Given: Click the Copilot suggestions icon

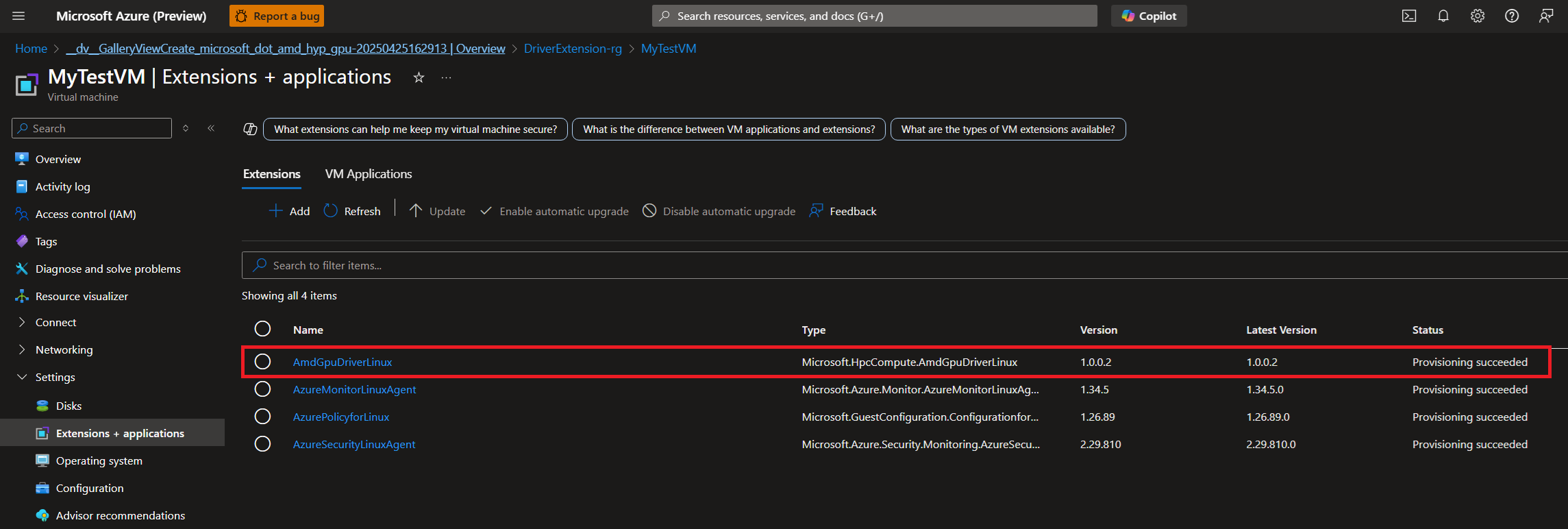Looking at the screenshot, I should tap(251, 130).
